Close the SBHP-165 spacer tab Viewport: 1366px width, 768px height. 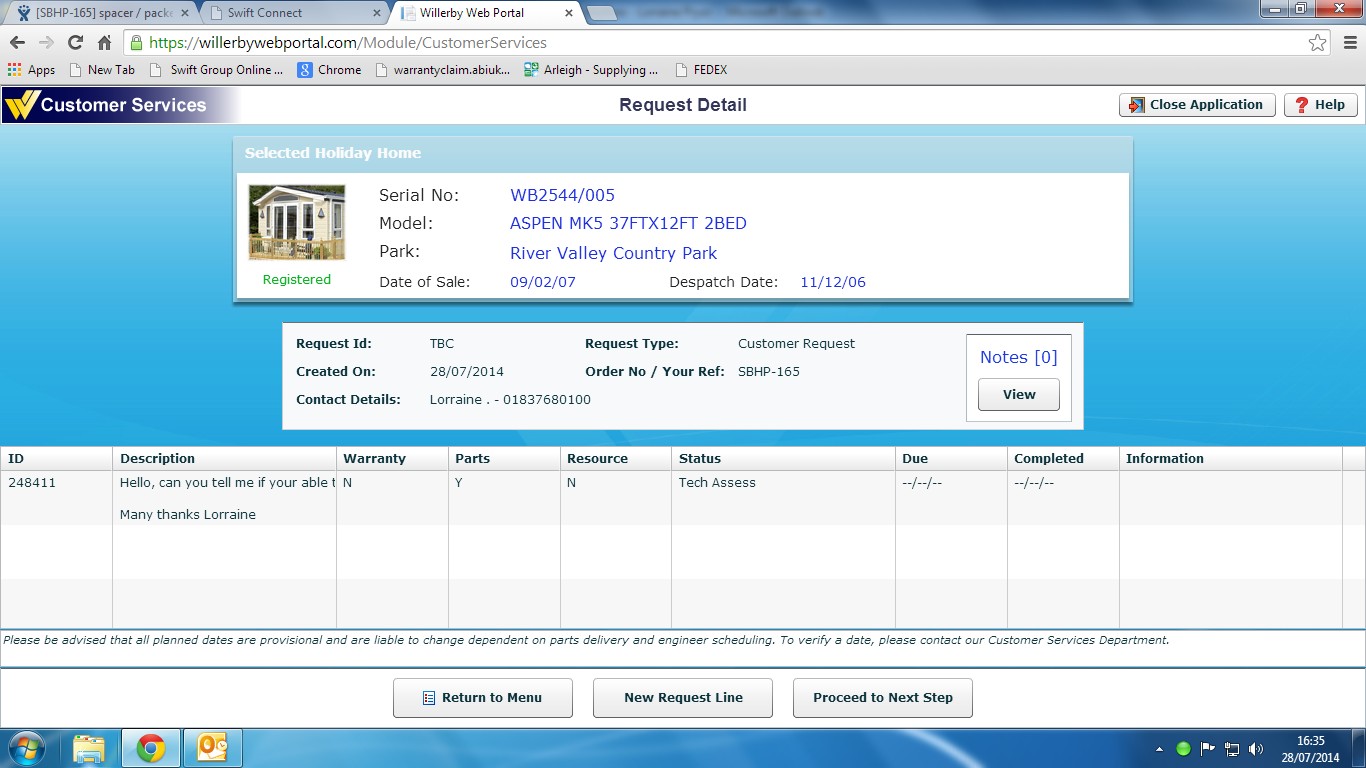(183, 13)
